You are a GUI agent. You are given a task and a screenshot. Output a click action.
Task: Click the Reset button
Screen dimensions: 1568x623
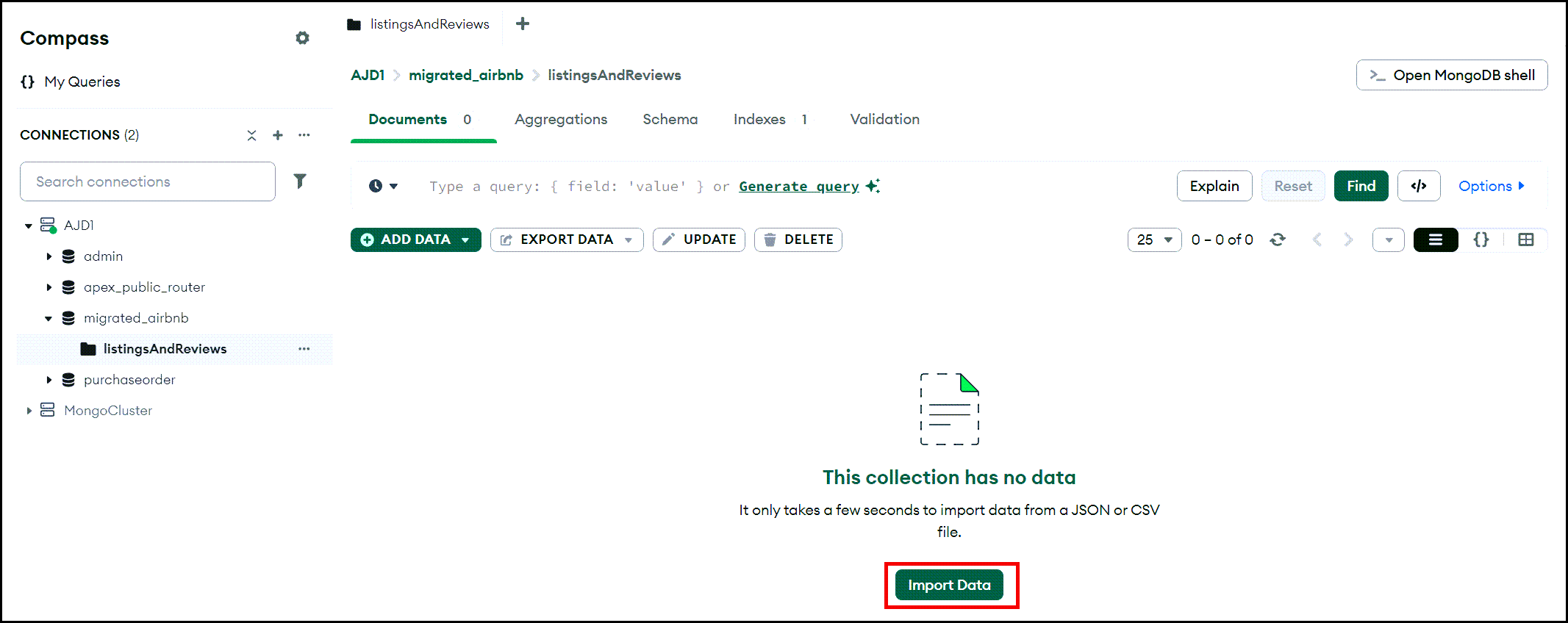[1293, 186]
